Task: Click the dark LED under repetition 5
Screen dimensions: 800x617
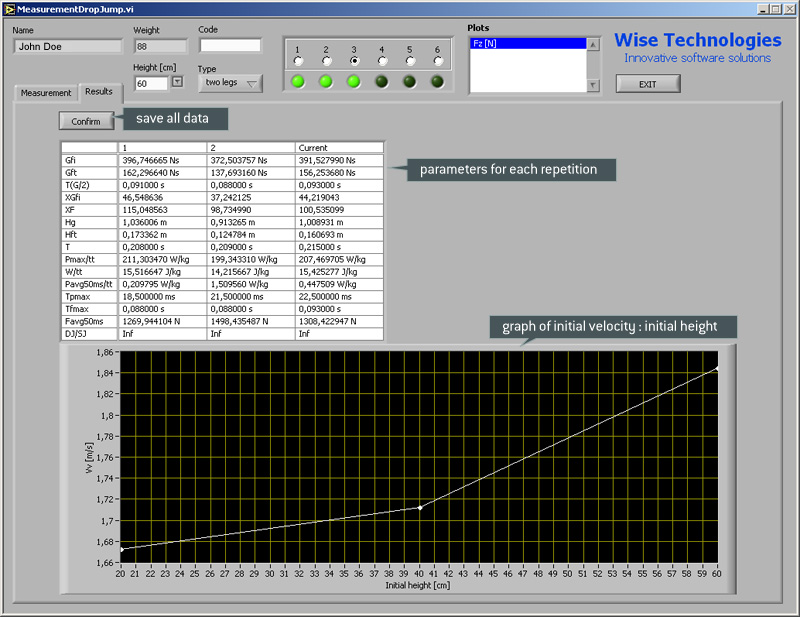Action: click(409, 82)
